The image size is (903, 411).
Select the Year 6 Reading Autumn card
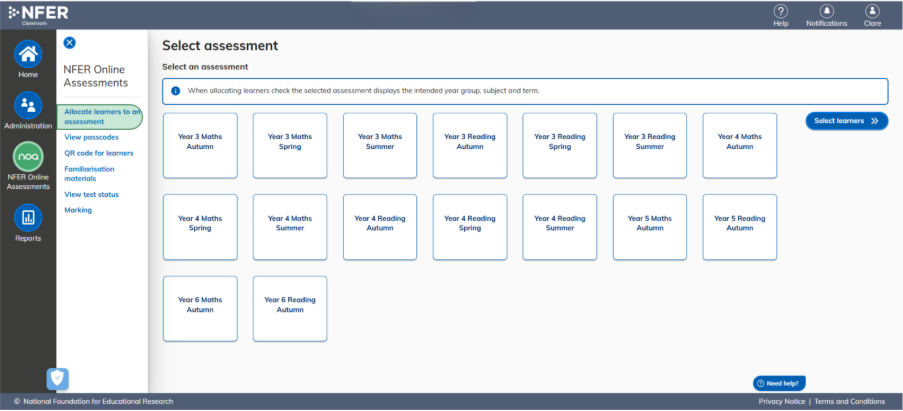[290, 309]
